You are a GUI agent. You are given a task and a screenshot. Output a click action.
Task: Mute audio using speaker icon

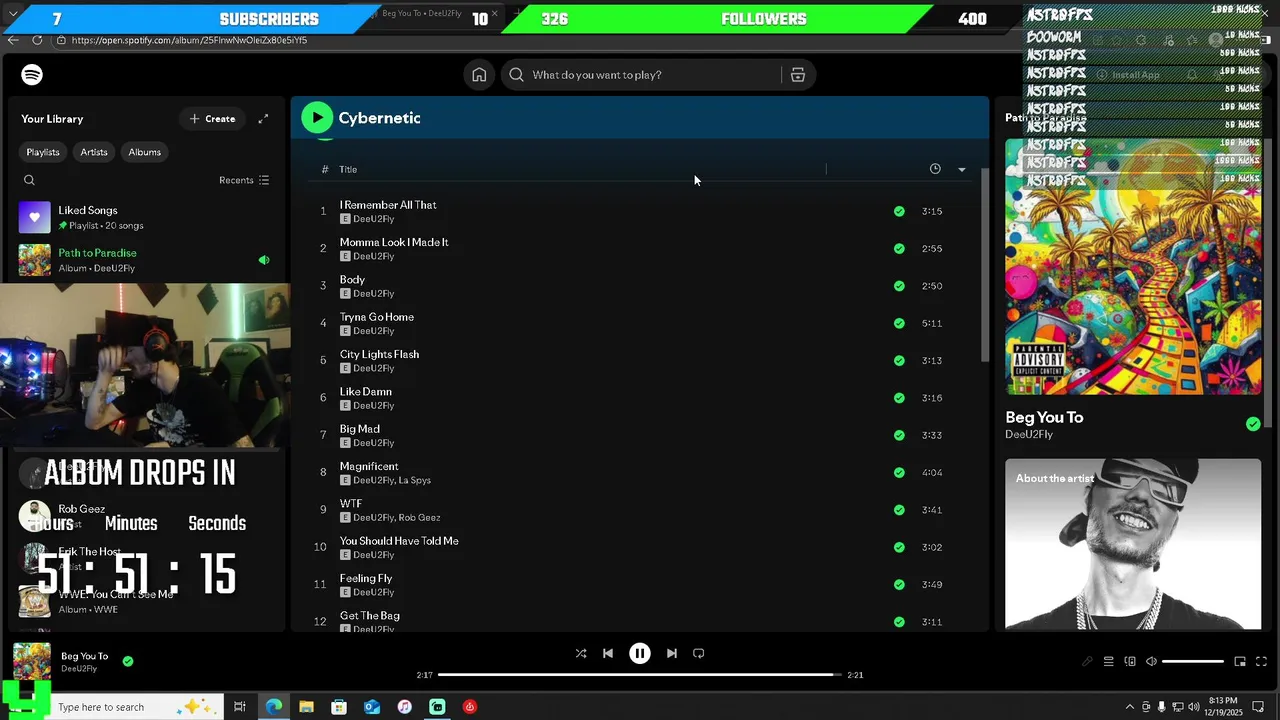[1151, 662]
